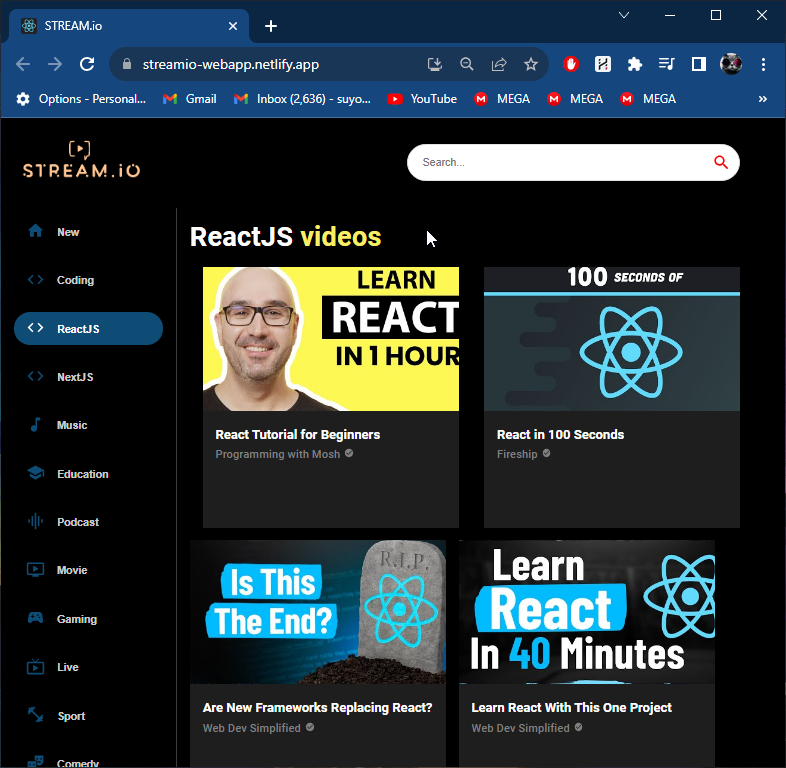The width and height of the screenshot is (786, 768).
Task: Open the Chrome profile avatar
Action: point(731,64)
